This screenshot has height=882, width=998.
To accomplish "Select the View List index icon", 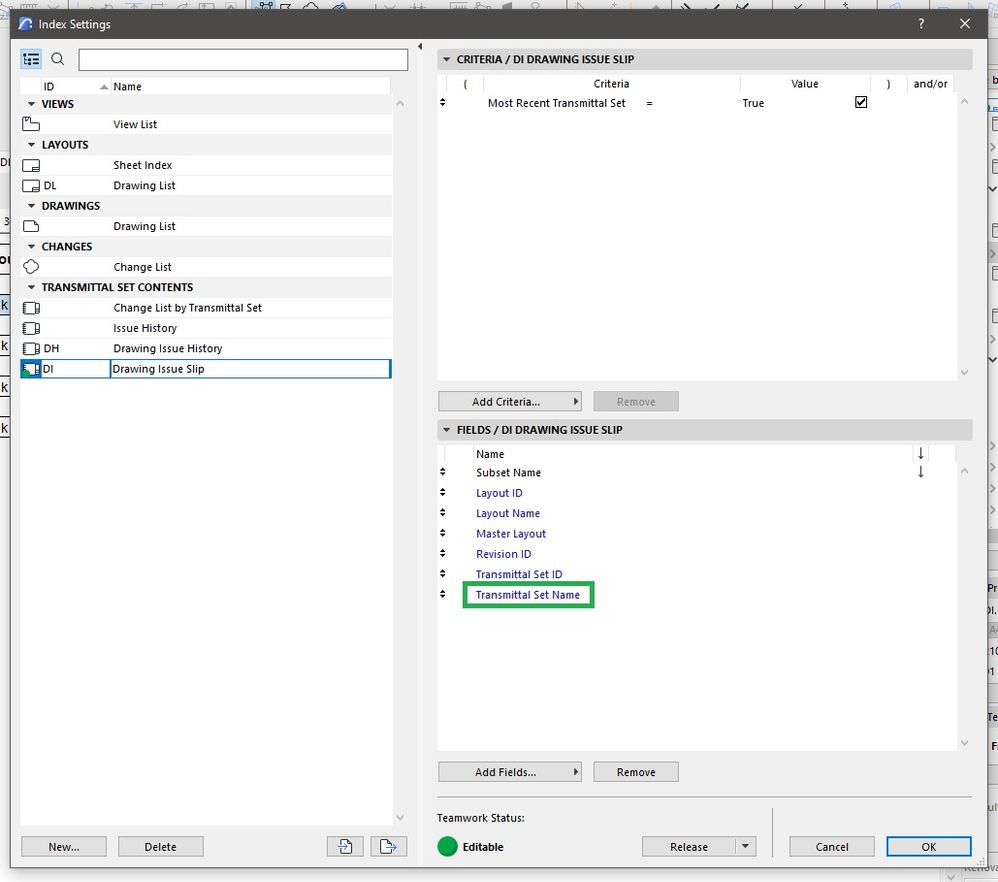I will pos(31,124).
